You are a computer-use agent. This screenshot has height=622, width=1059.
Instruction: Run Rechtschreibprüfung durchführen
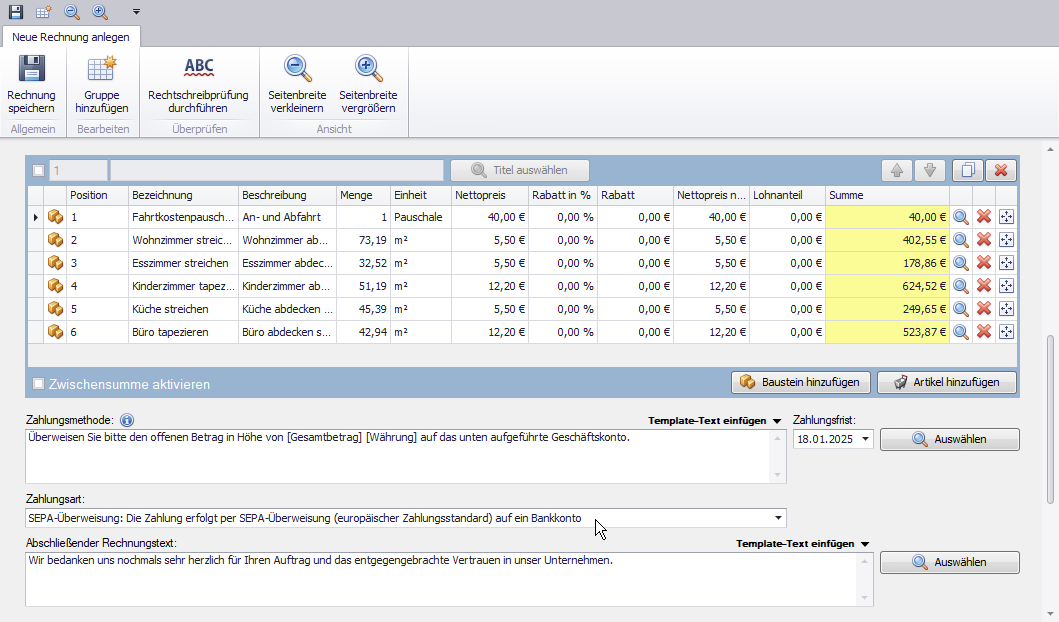pyautogui.click(x=199, y=84)
